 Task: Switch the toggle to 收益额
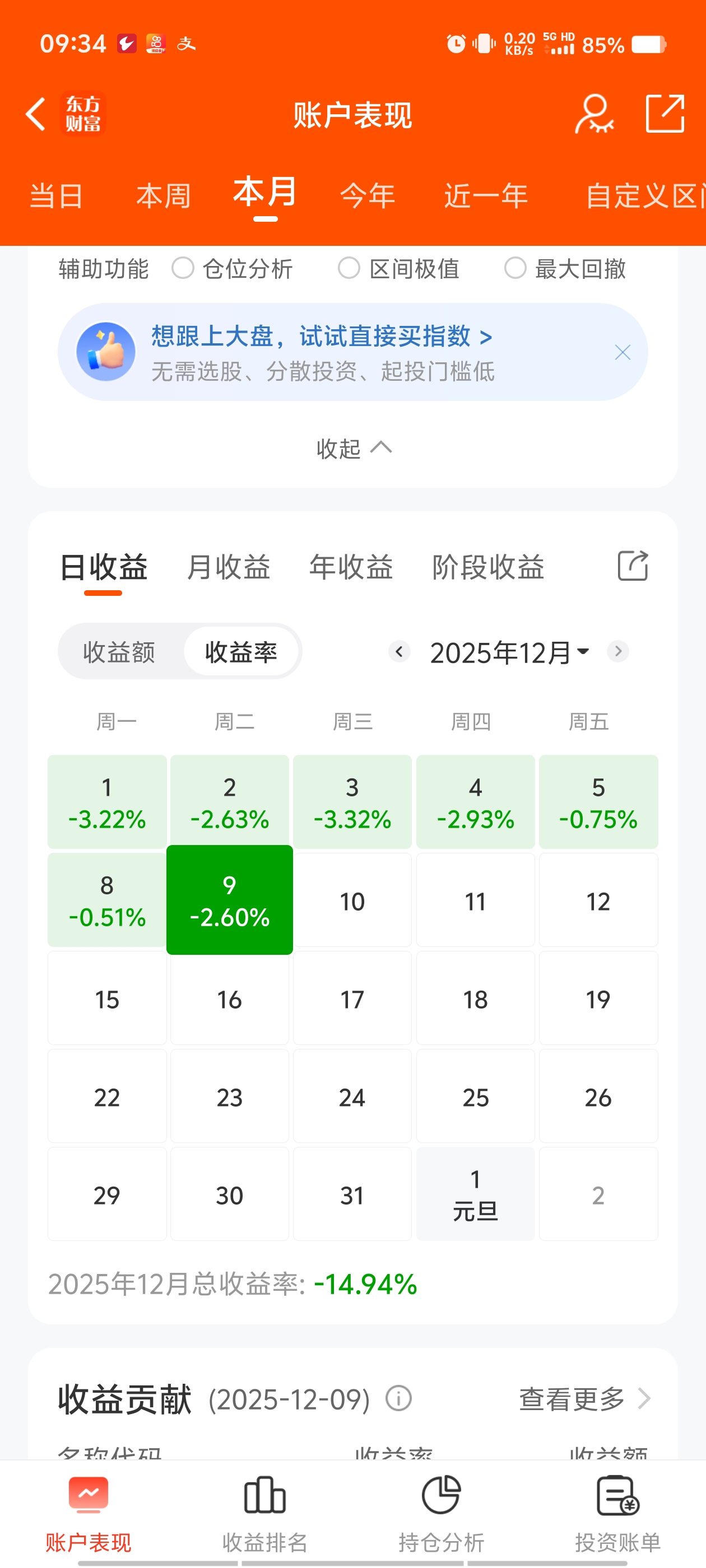tap(119, 652)
